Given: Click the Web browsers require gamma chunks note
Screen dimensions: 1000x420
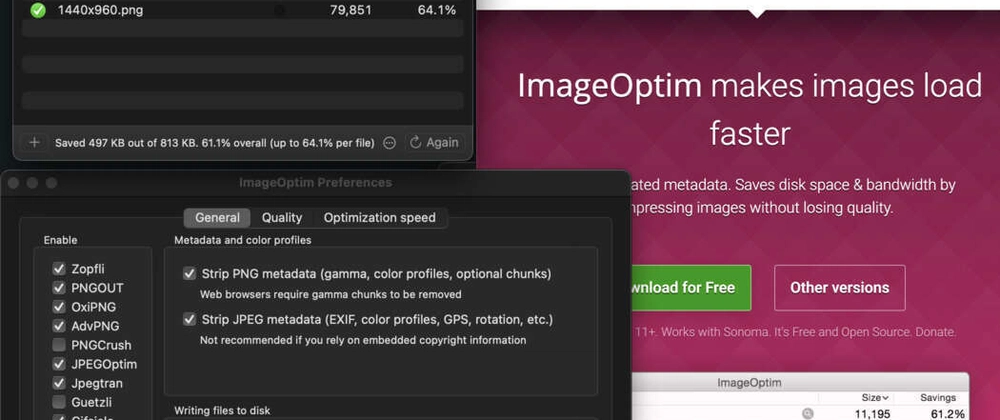Looking at the screenshot, I should coord(330,294).
